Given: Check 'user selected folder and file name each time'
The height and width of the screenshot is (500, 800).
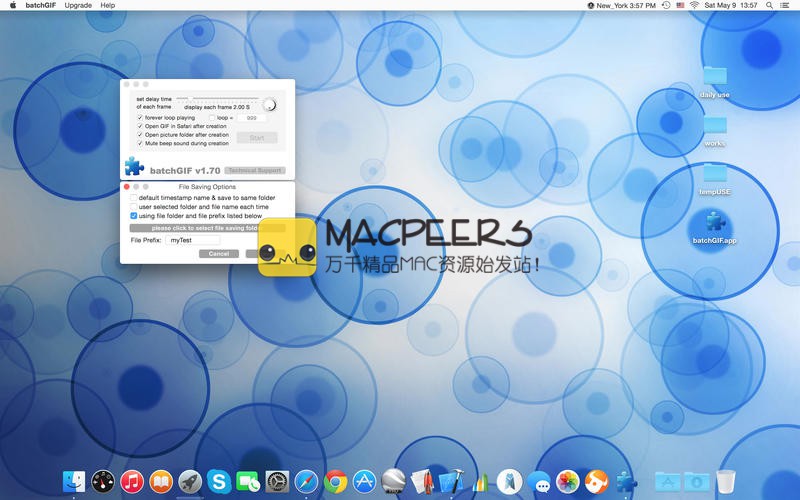Looking at the screenshot, I should [134, 207].
